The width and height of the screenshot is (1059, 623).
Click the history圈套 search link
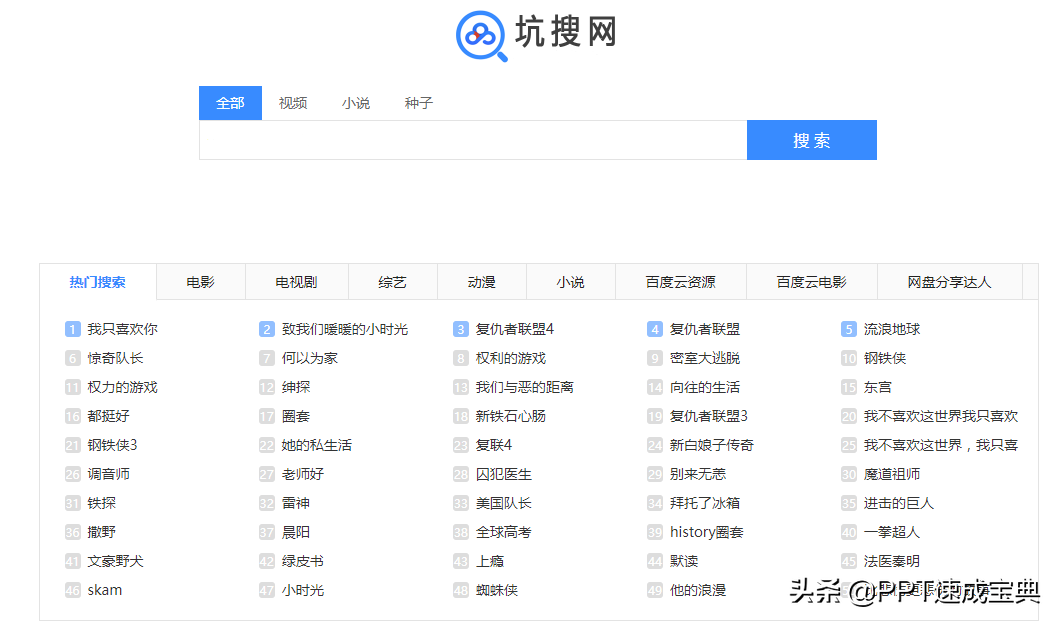tap(706, 532)
